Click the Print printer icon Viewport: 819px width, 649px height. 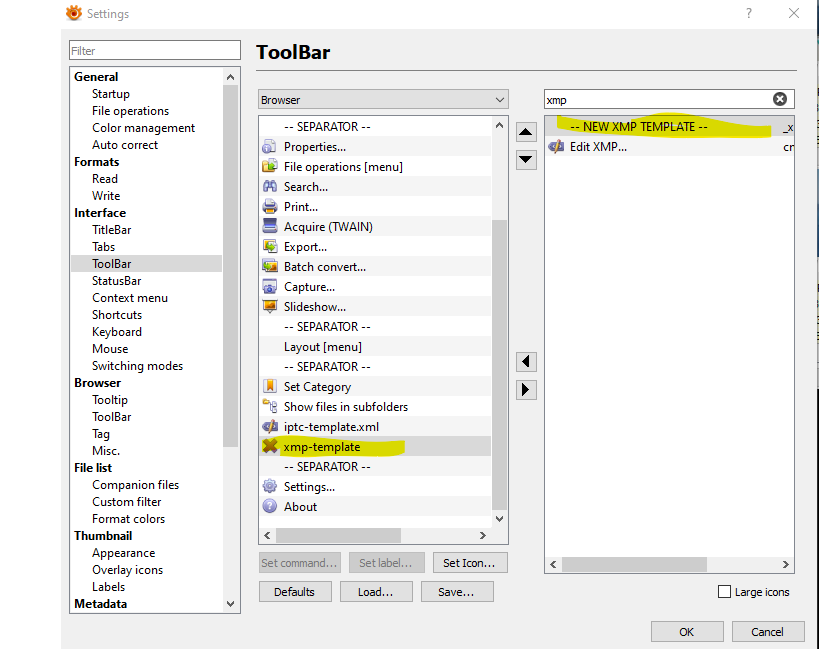coord(270,207)
